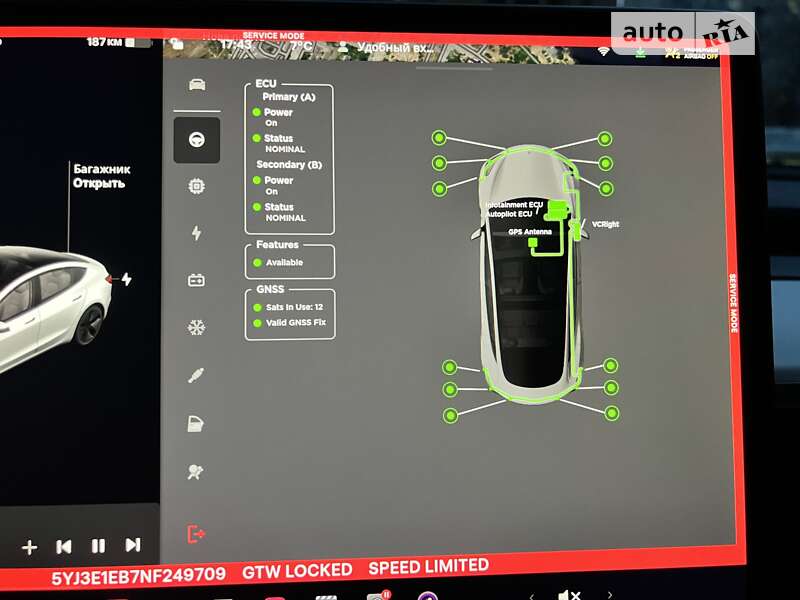
Task: Select the GPS Antenna label on car
Action: 530,232
